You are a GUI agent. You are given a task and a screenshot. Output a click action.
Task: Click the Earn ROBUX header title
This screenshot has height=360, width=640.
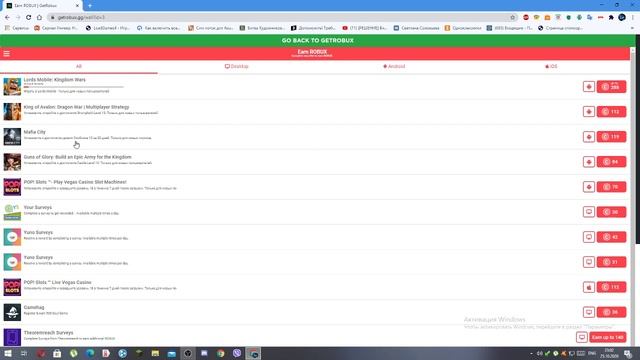pos(312,52)
